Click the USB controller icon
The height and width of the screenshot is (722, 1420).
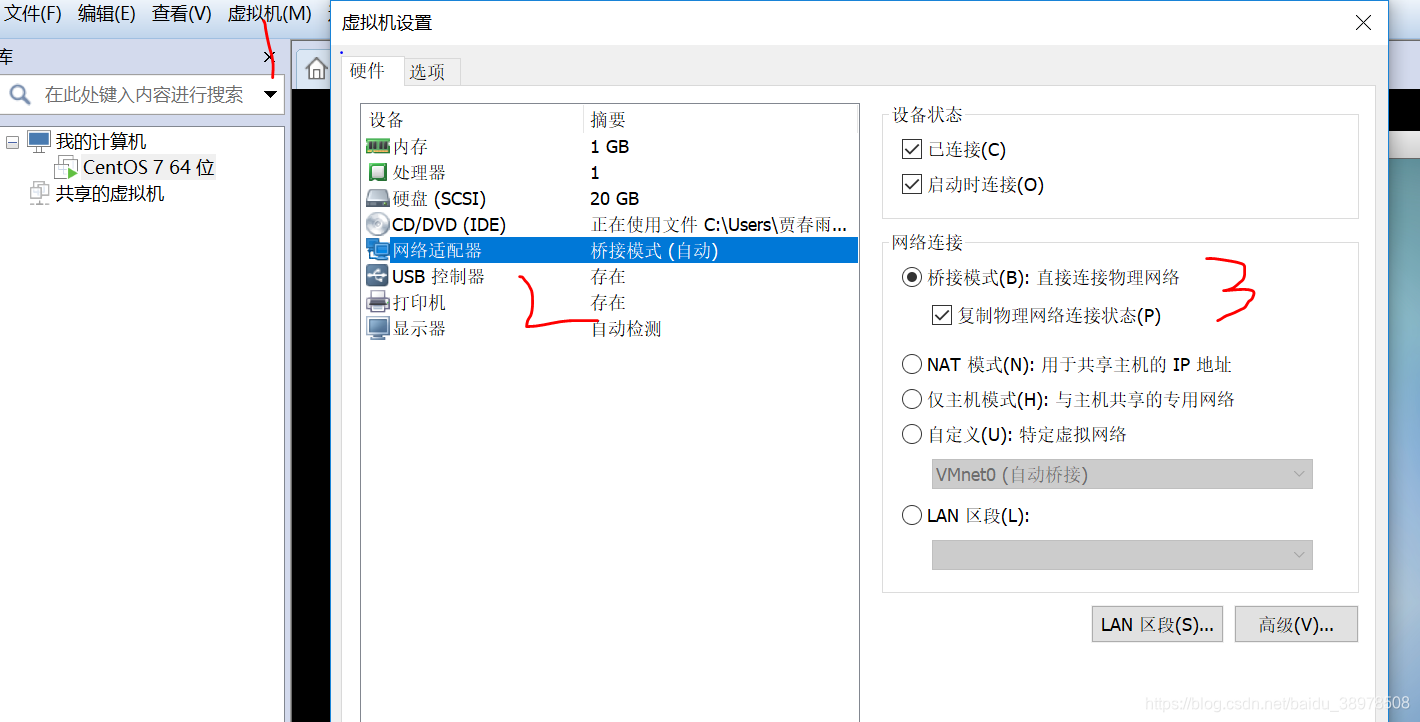[378, 277]
